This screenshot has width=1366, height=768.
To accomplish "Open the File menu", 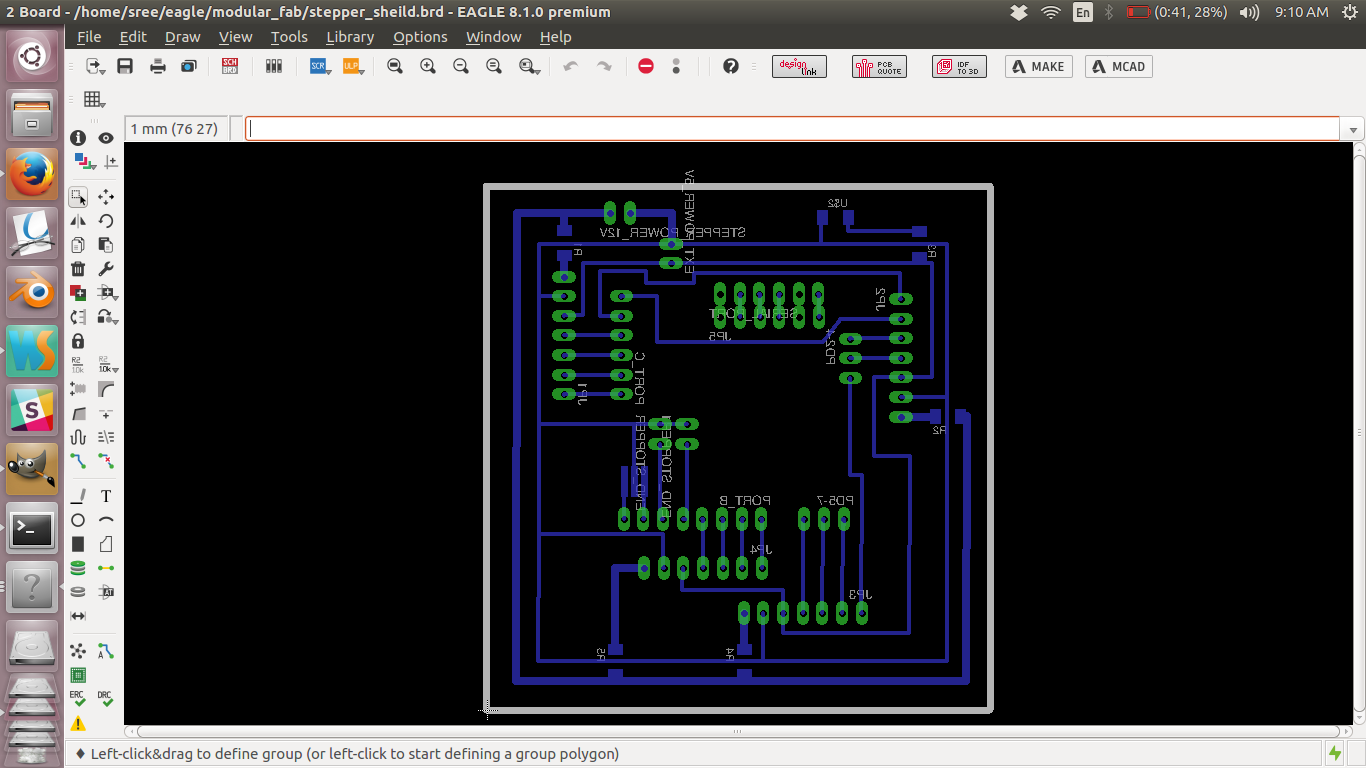I will [89, 37].
